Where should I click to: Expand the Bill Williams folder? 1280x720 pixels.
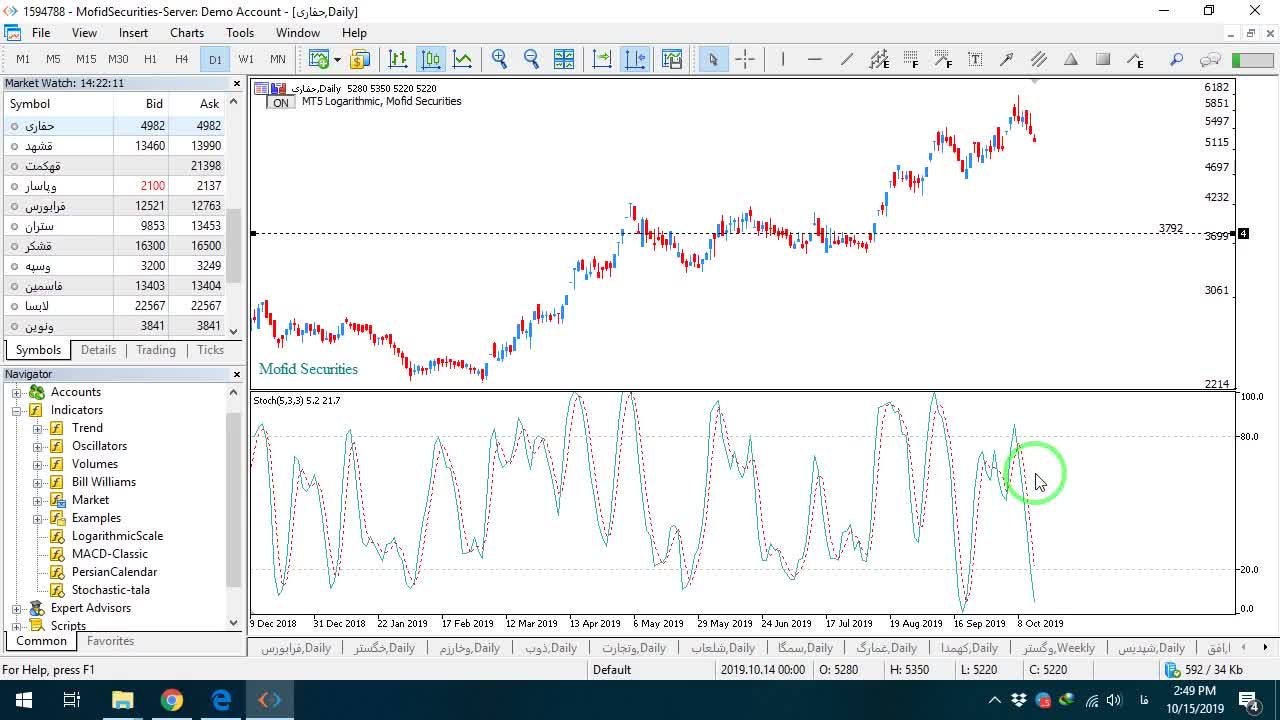pos(38,482)
